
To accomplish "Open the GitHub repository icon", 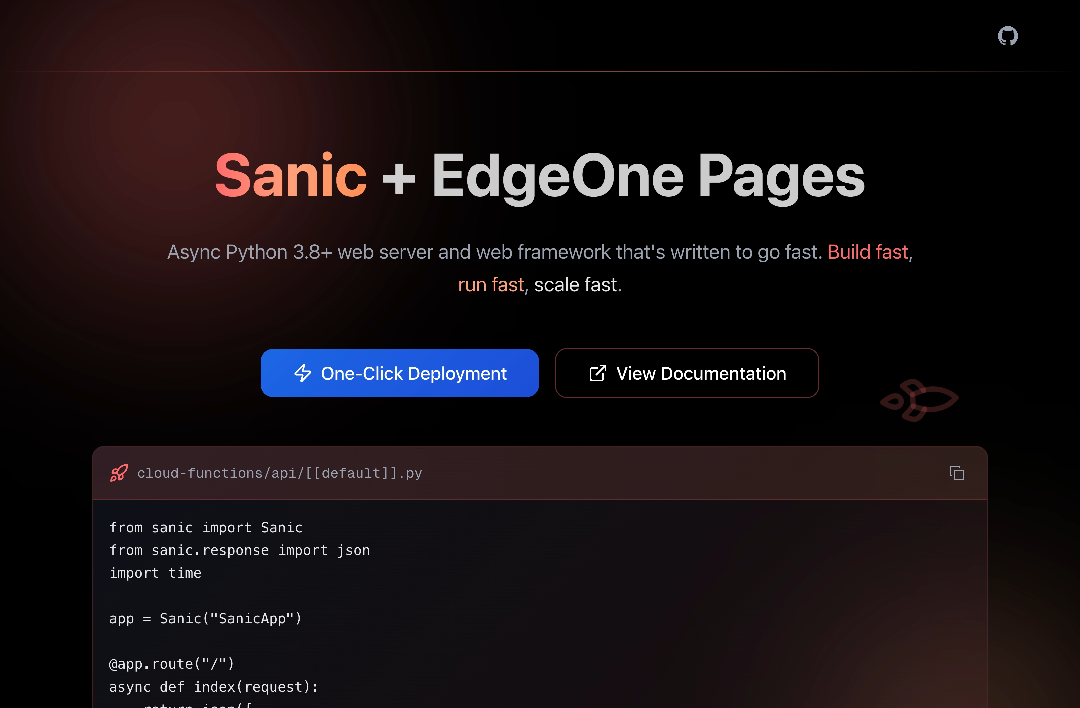I will point(1008,36).
